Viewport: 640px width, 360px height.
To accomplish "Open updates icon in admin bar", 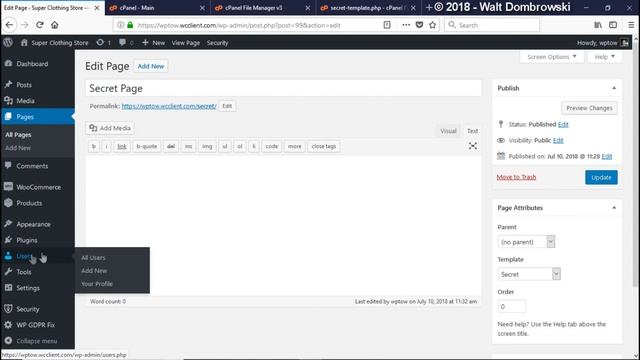I will point(103,42).
